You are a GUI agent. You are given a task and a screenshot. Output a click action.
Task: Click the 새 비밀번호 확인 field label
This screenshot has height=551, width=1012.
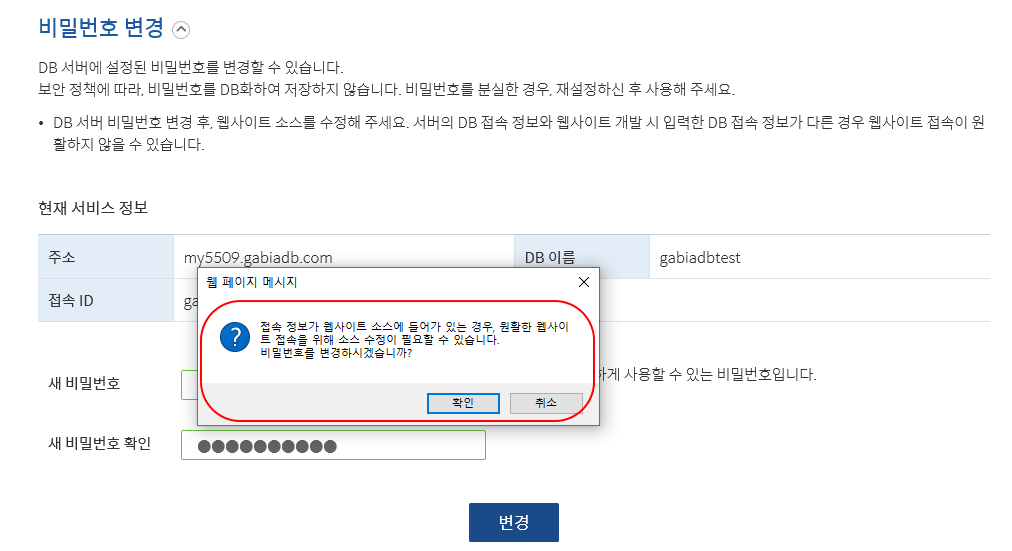pos(100,444)
